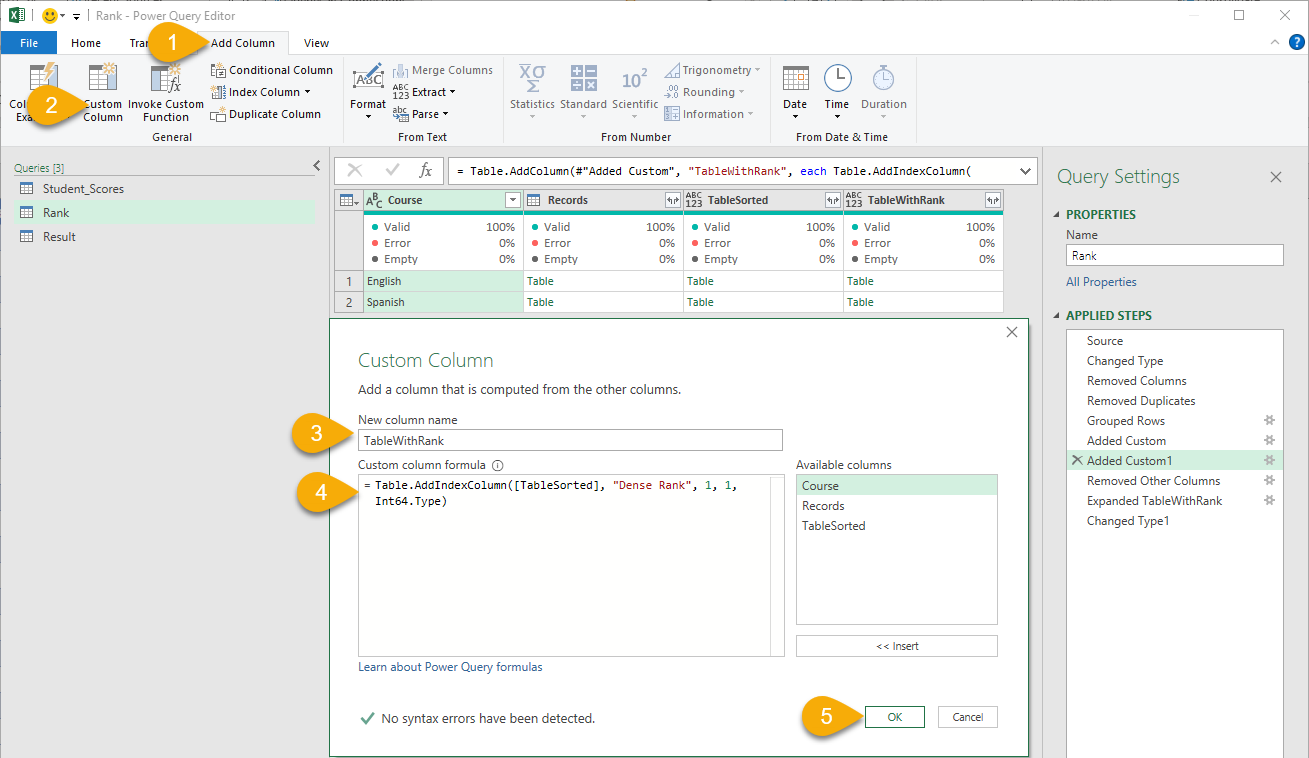This screenshot has height=758, width=1309.
Task: Collapse the Queries pane
Action: 317,166
